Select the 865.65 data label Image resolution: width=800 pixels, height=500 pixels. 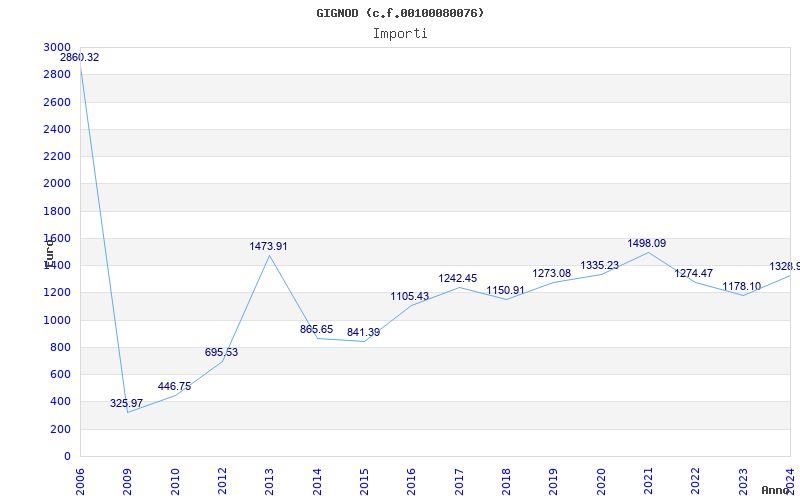point(316,329)
